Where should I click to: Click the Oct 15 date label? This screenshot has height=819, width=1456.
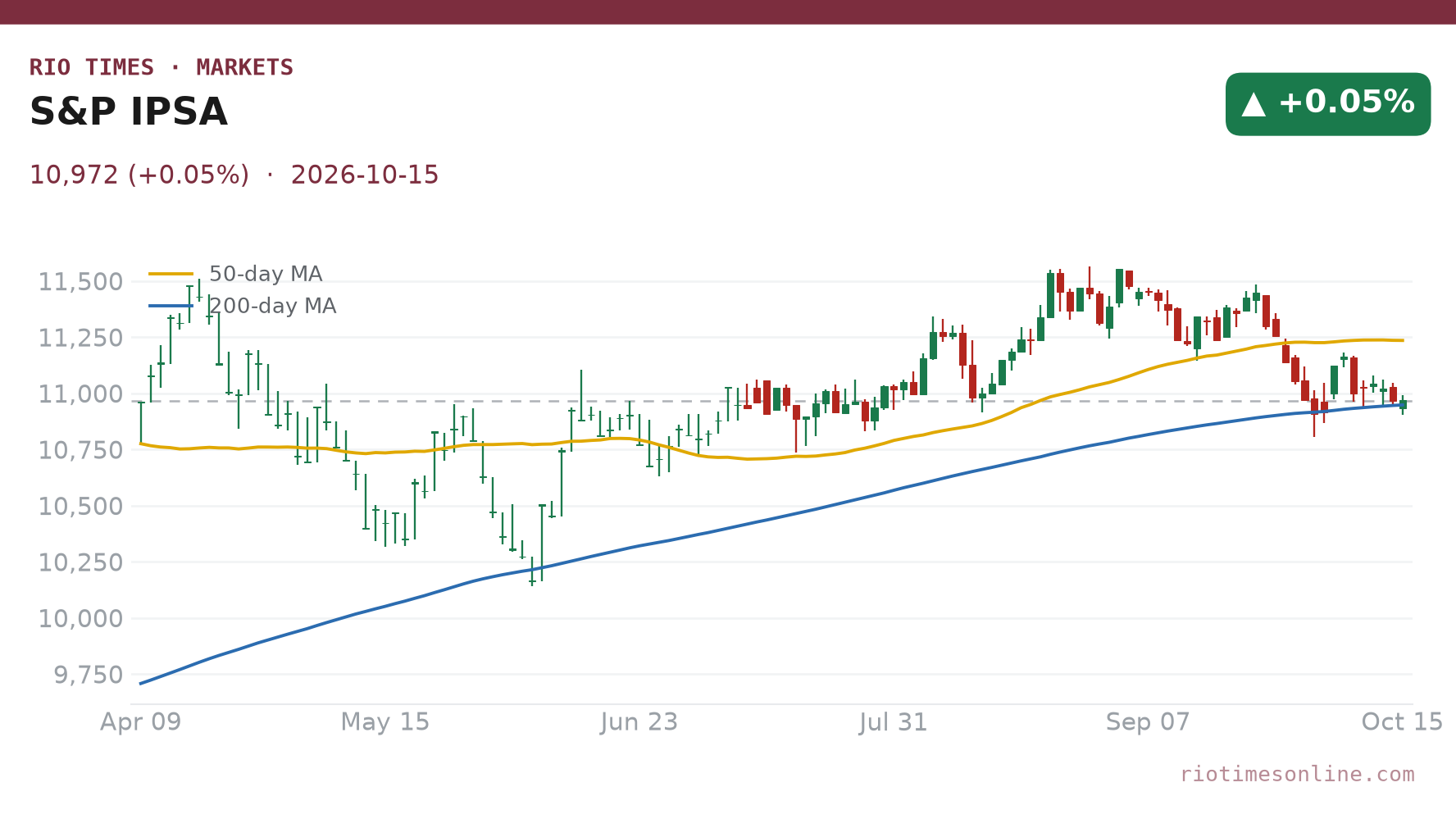point(1402,722)
